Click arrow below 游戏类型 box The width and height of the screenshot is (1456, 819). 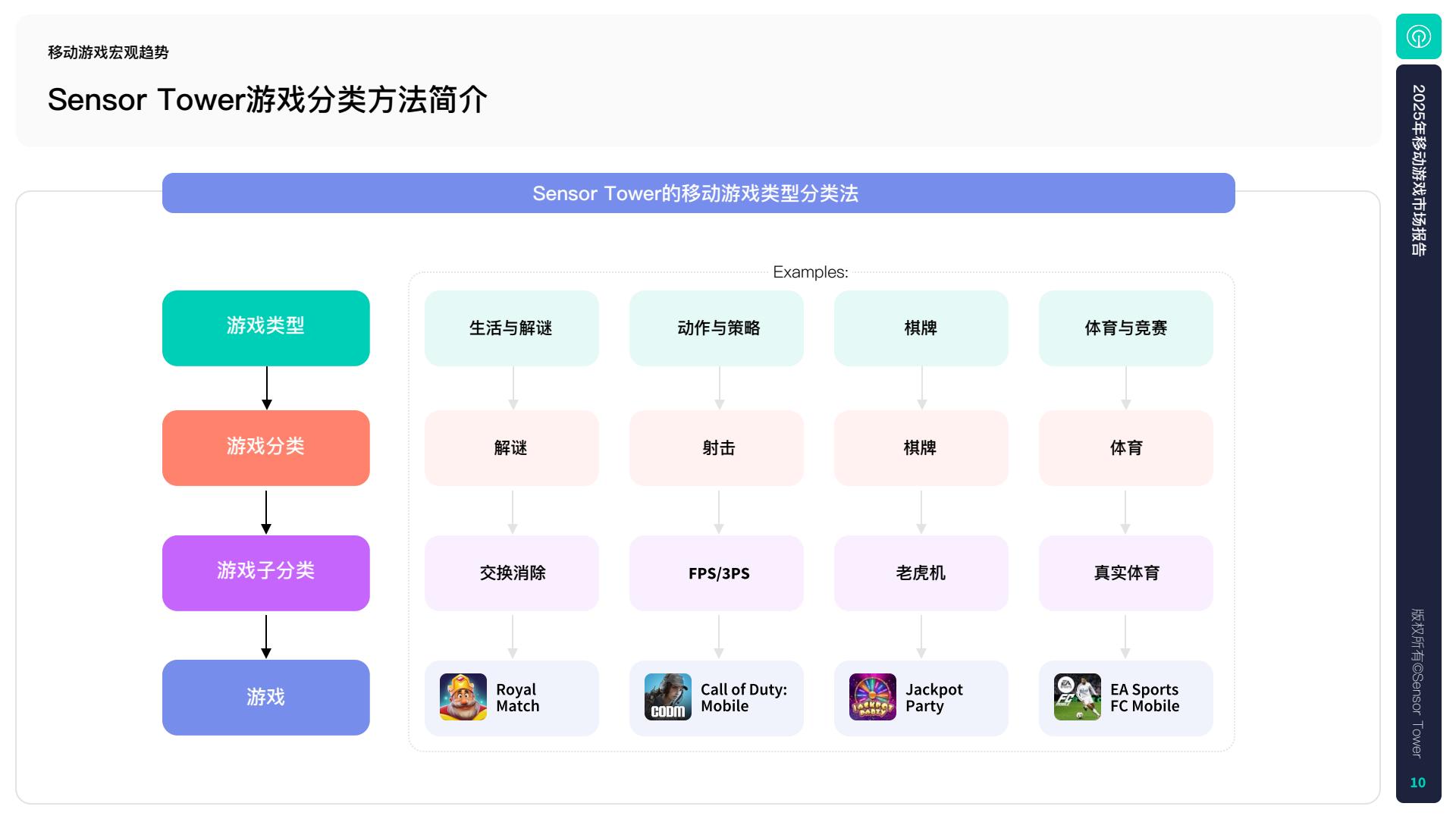coord(266,388)
